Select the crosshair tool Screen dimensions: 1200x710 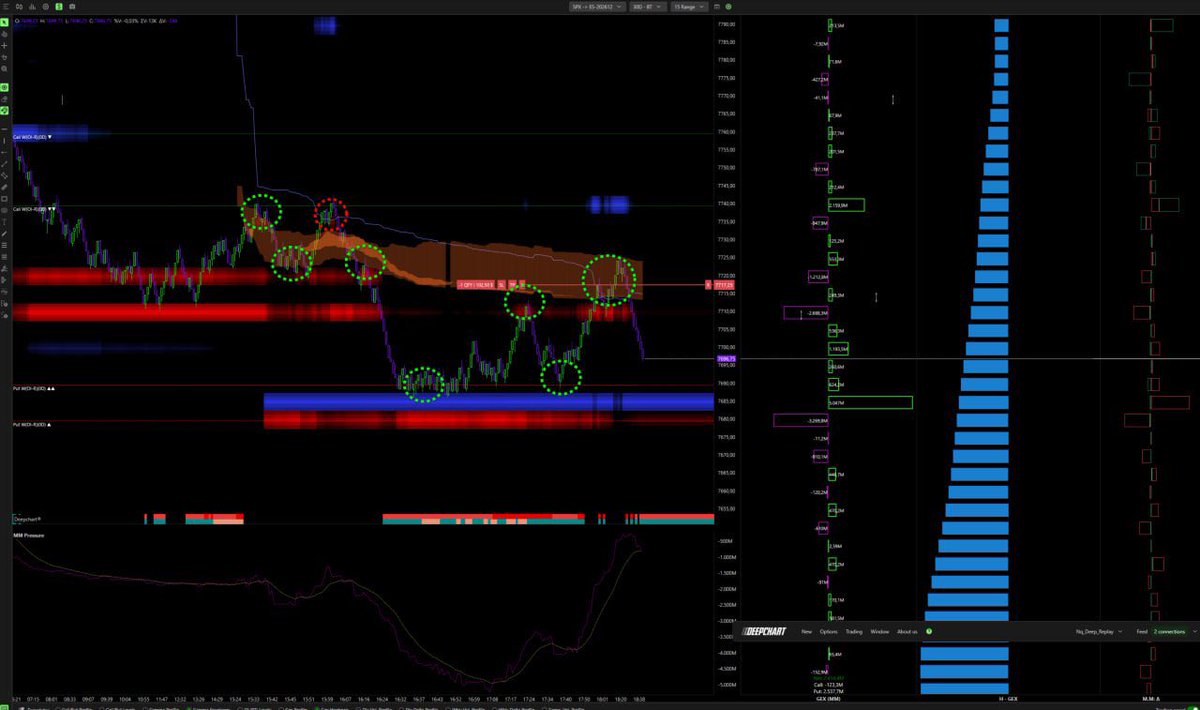click(5, 46)
